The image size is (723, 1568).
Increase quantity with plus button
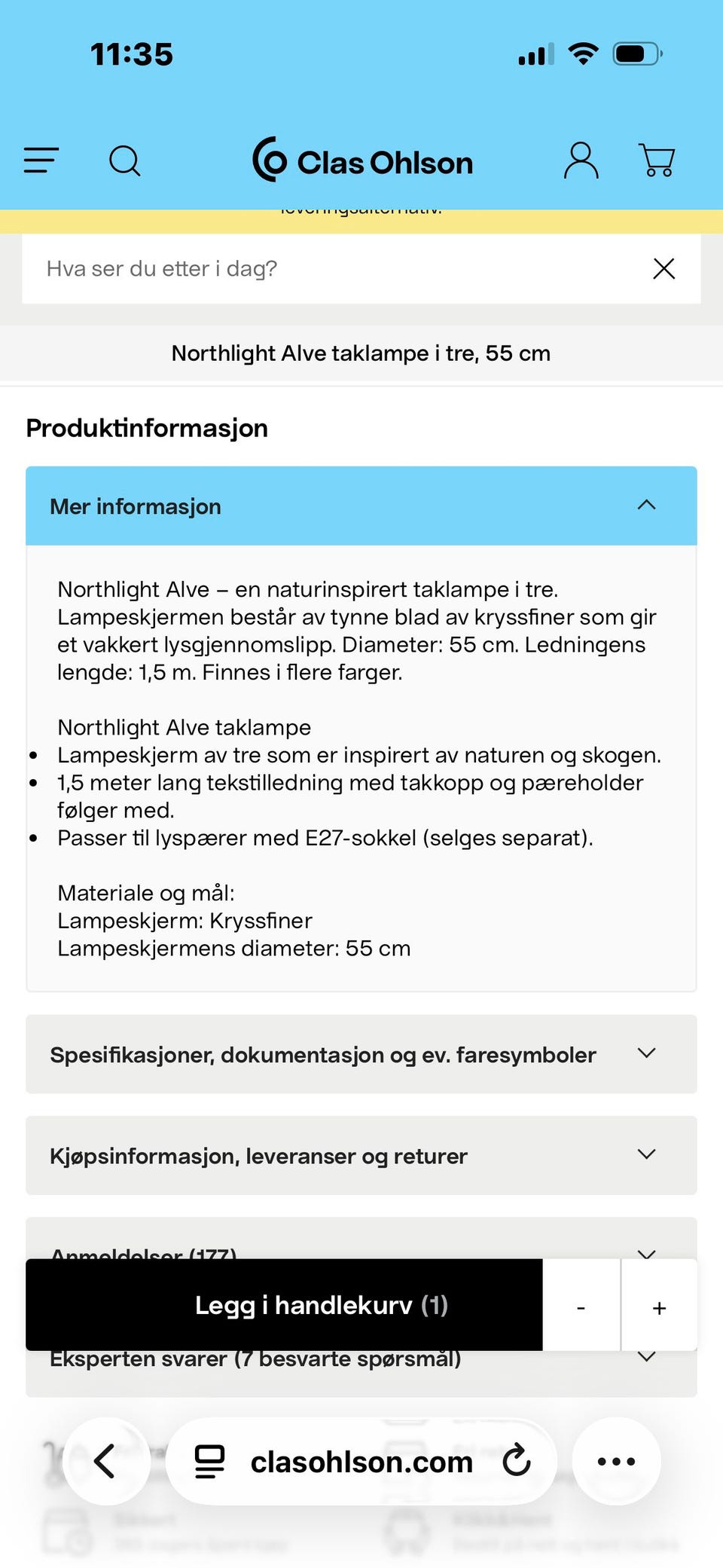[659, 1307]
